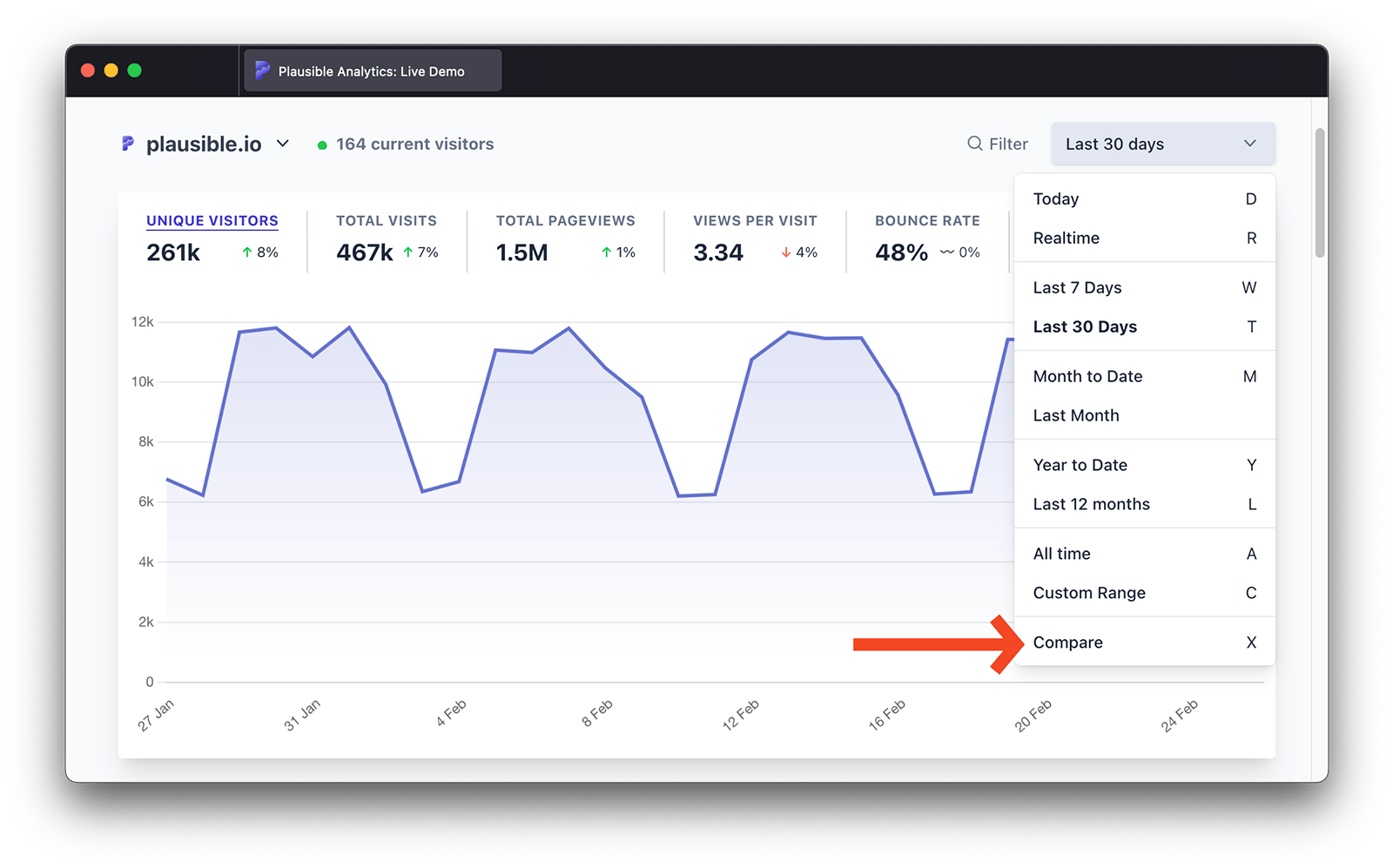This screenshot has width=1393, height=868.
Task: Select All time period
Action: tap(1144, 554)
